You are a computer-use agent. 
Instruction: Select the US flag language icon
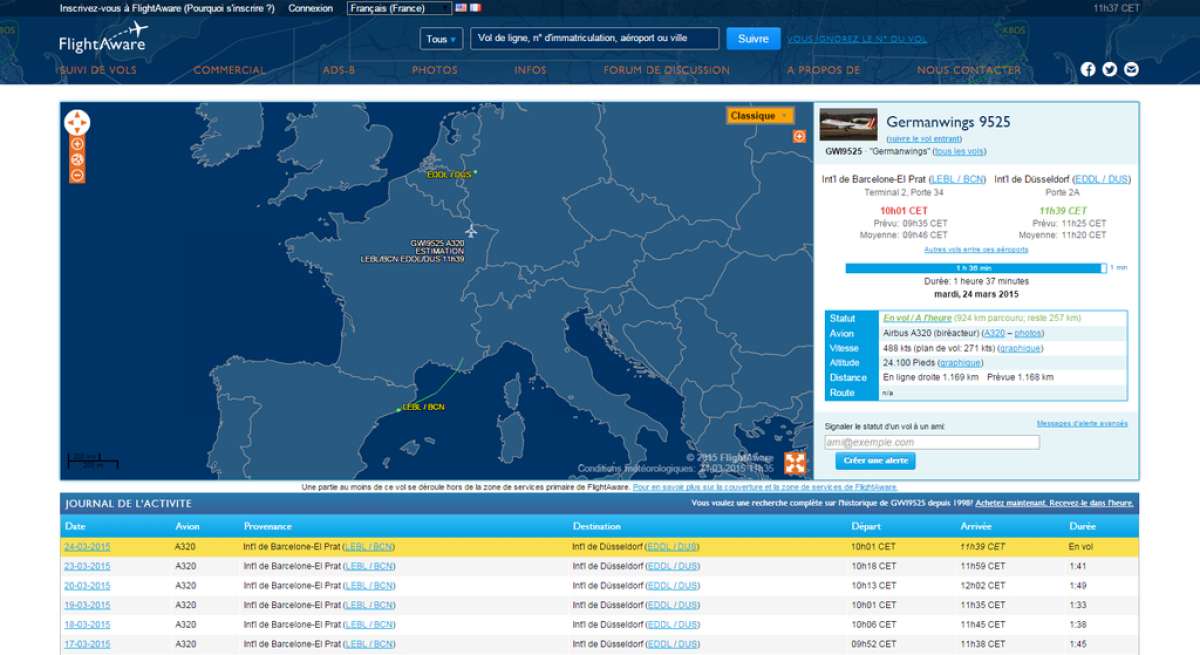click(461, 7)
